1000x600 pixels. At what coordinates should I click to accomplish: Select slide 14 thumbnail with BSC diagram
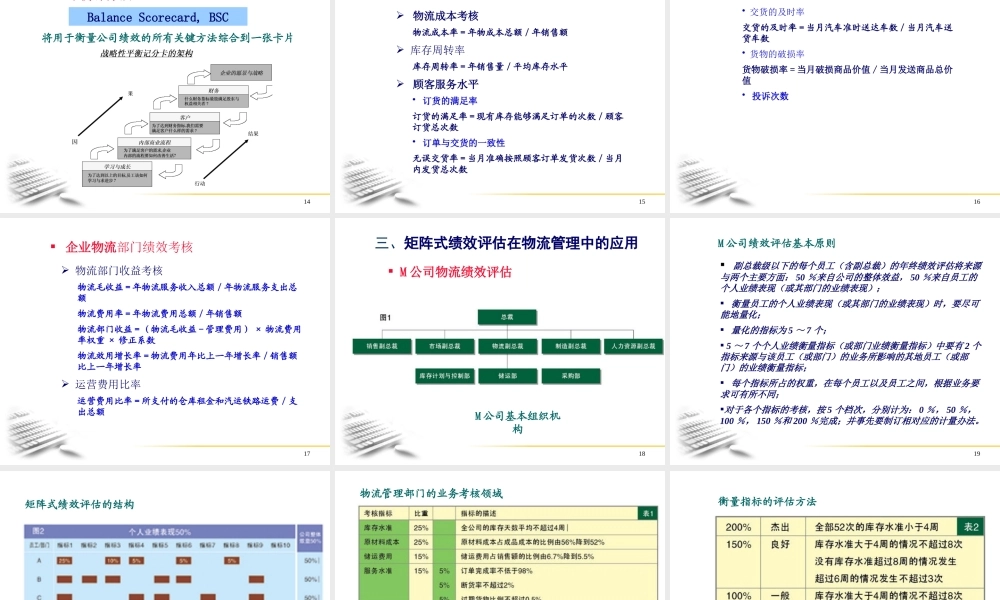pyautogui.click(x=165, y=105)
